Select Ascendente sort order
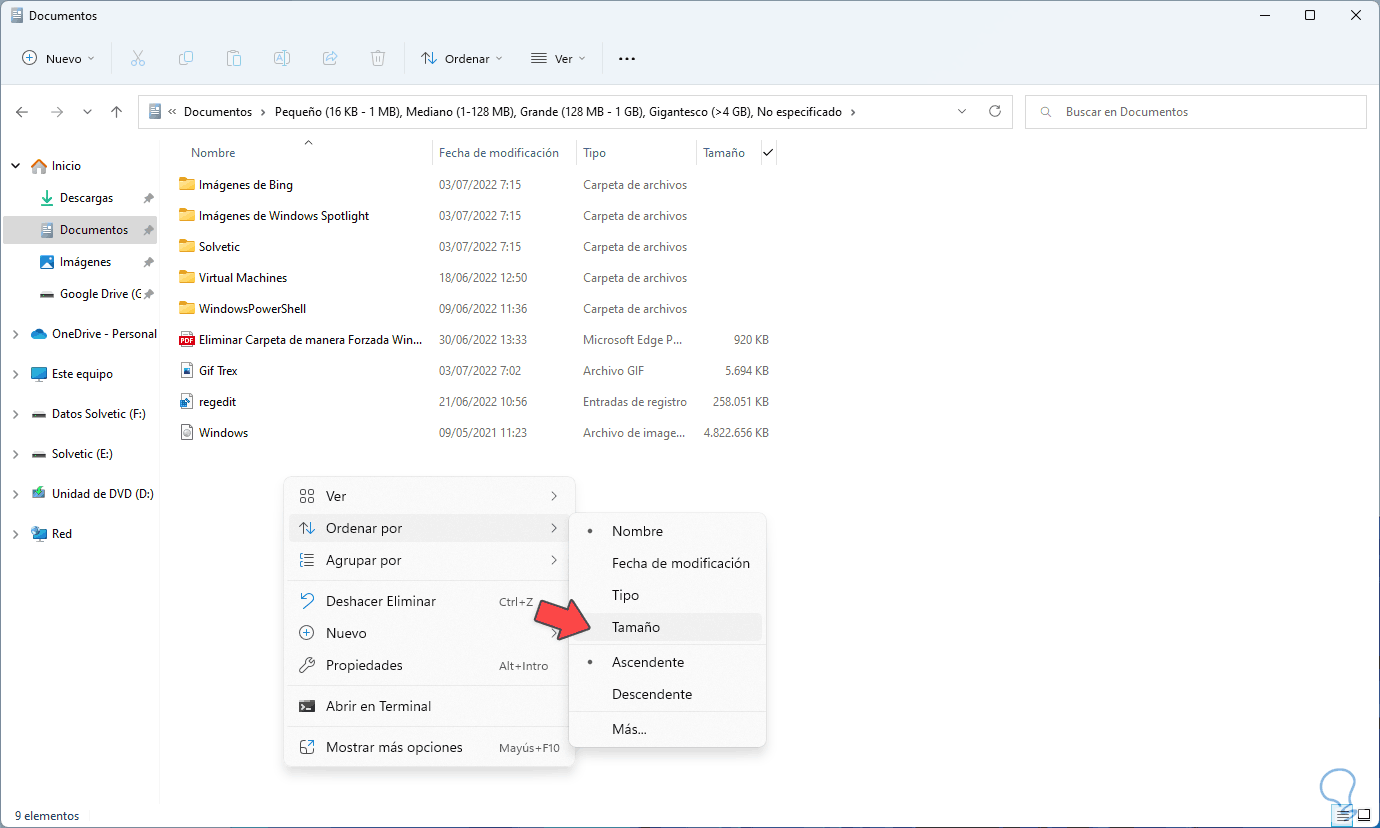The image size is (1380, 828). pyautogui.click(x=648, y=662)
